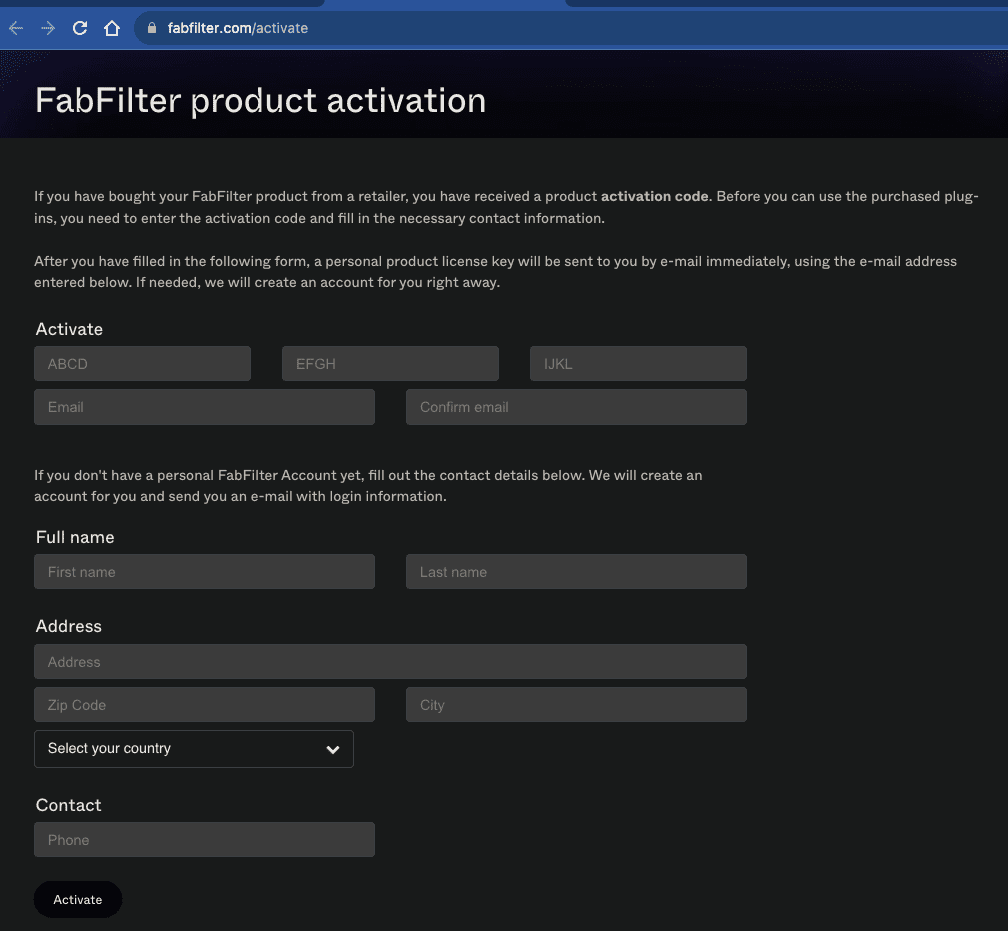Click the Full name section label
The image size is (1008, 931).
pos(75,537)
